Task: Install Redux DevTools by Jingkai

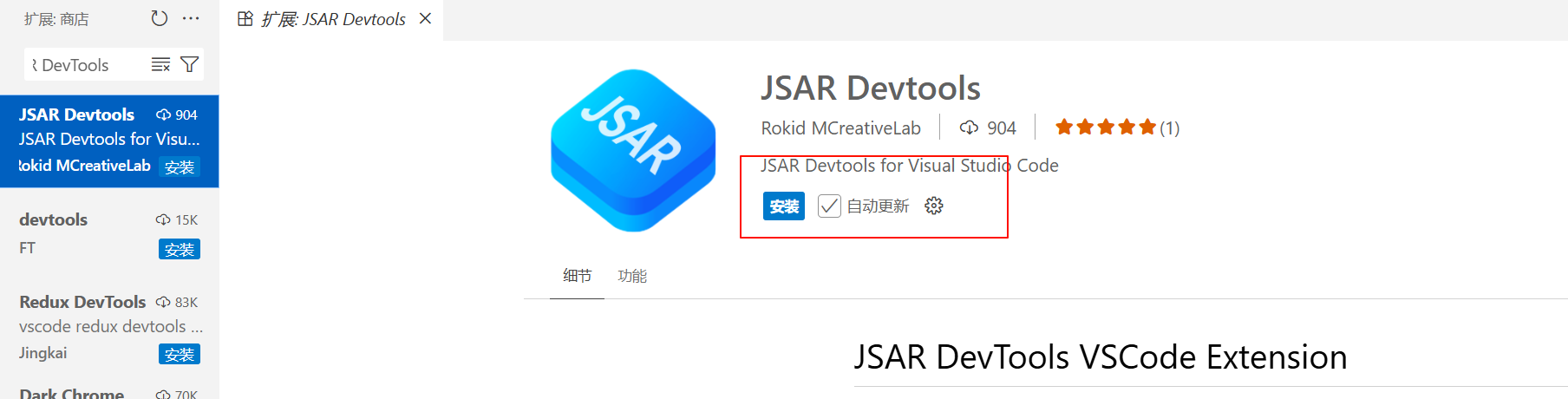Action: click(180, 354)
